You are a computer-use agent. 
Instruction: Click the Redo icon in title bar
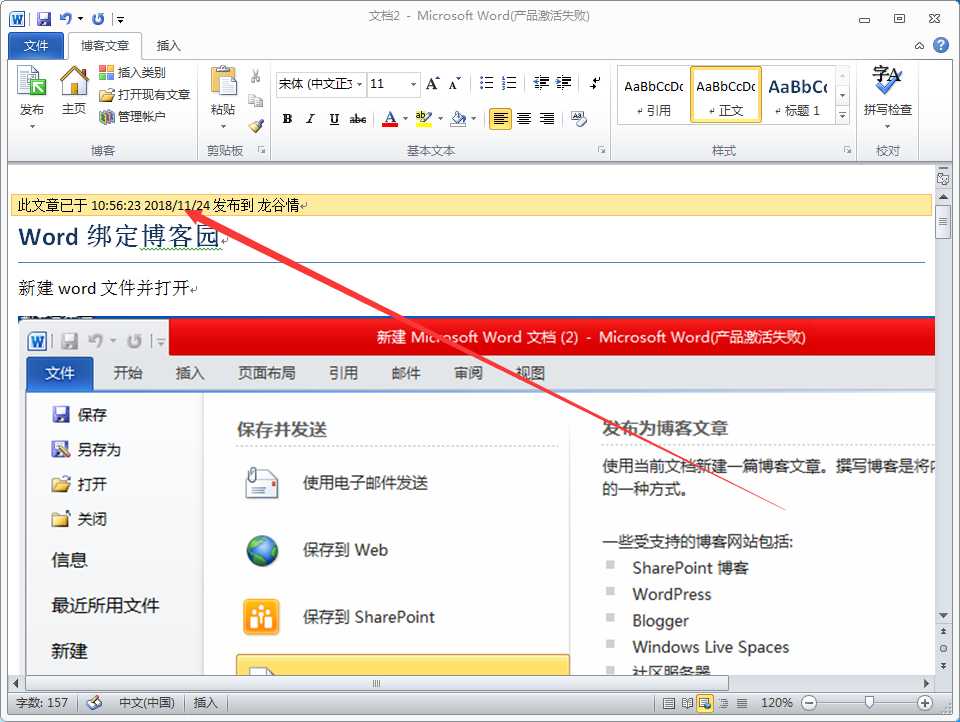coord(98,19)
